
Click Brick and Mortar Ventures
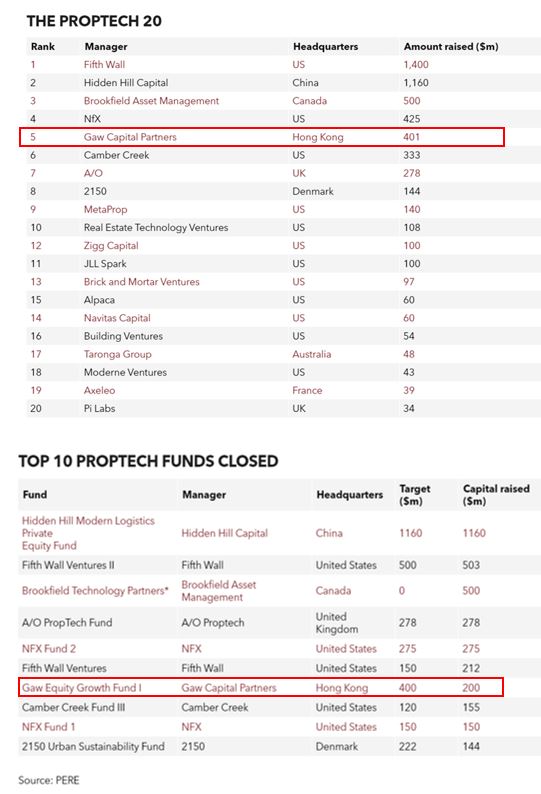click(142, 282)
